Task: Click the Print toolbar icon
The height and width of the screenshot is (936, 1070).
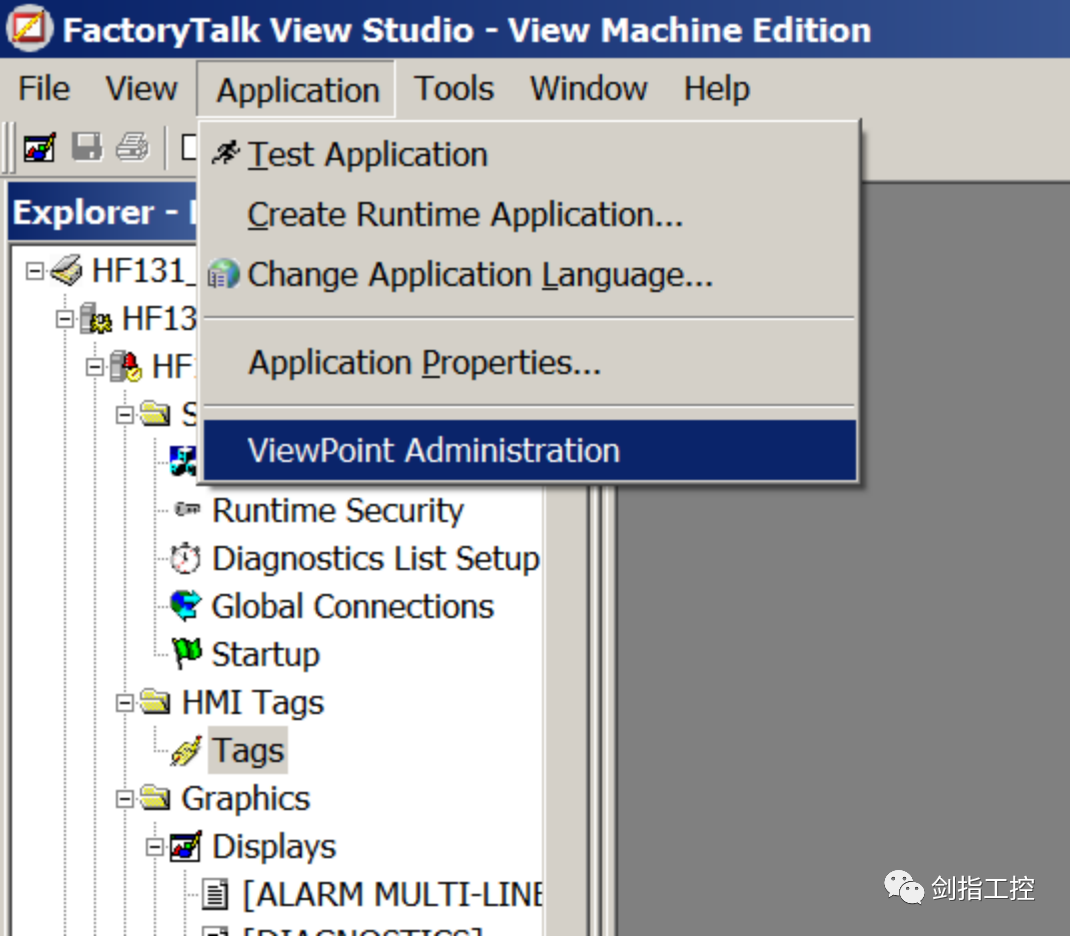Action: click(132, 148)
